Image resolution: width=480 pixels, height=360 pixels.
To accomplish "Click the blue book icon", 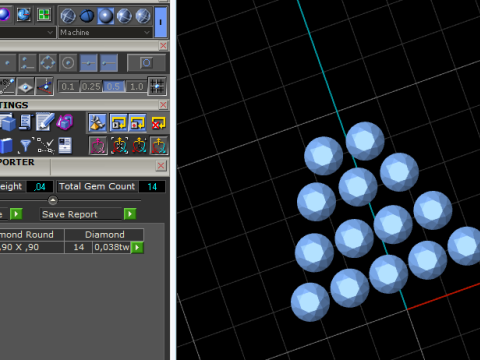I will point(6,146).
